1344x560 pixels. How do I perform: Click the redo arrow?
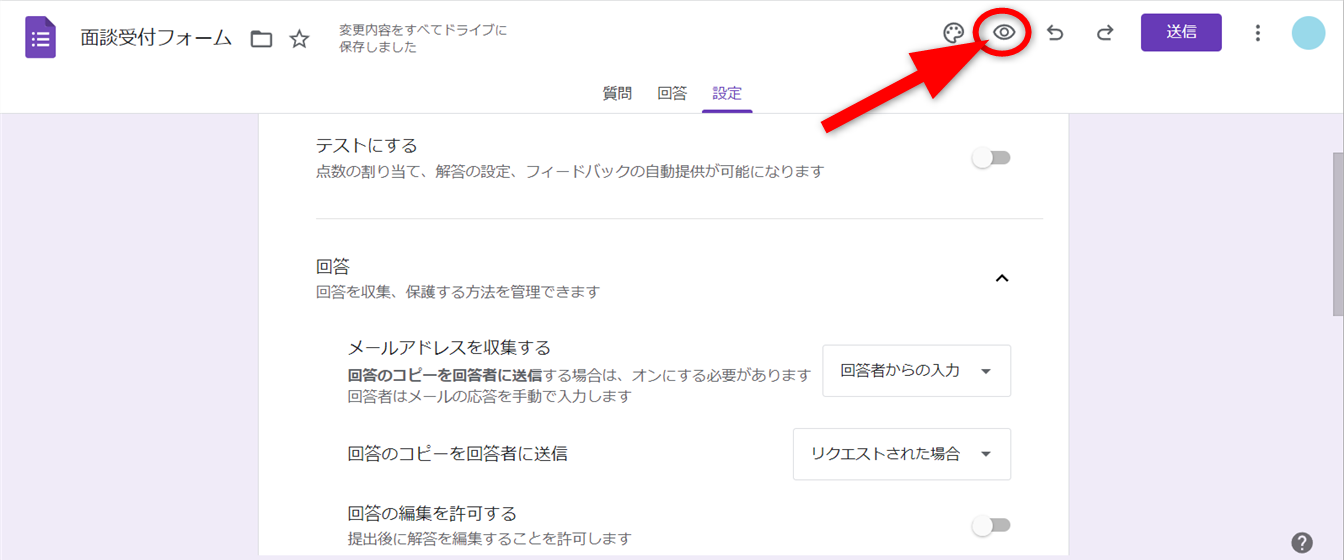(x=1105, y=33)
